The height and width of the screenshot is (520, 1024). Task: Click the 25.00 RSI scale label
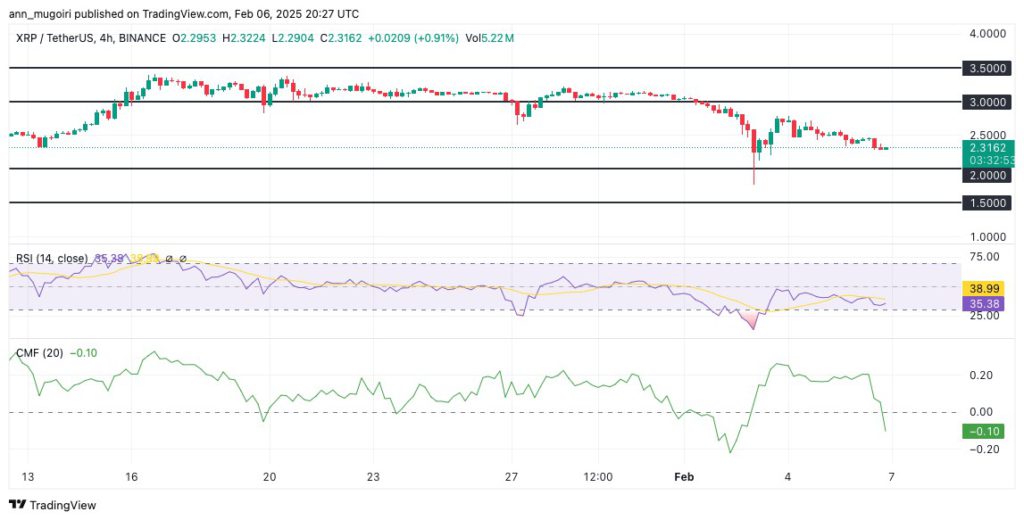[x=984, y=316]
